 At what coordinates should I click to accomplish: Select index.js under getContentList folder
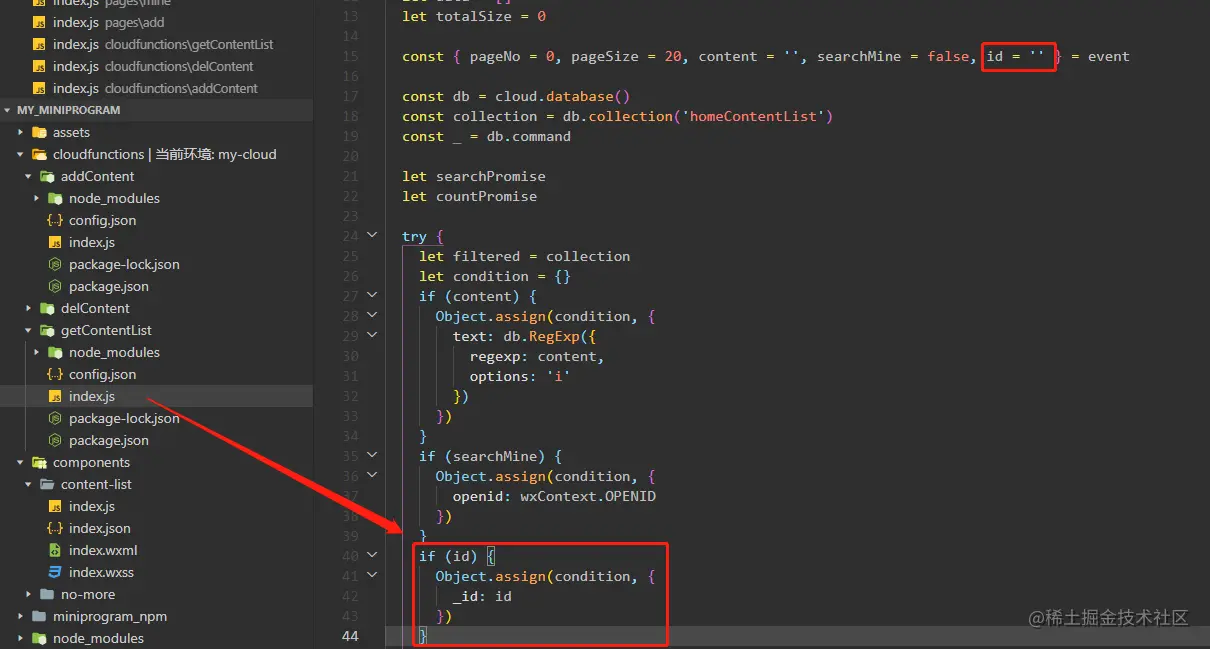(x=156, y=396)
